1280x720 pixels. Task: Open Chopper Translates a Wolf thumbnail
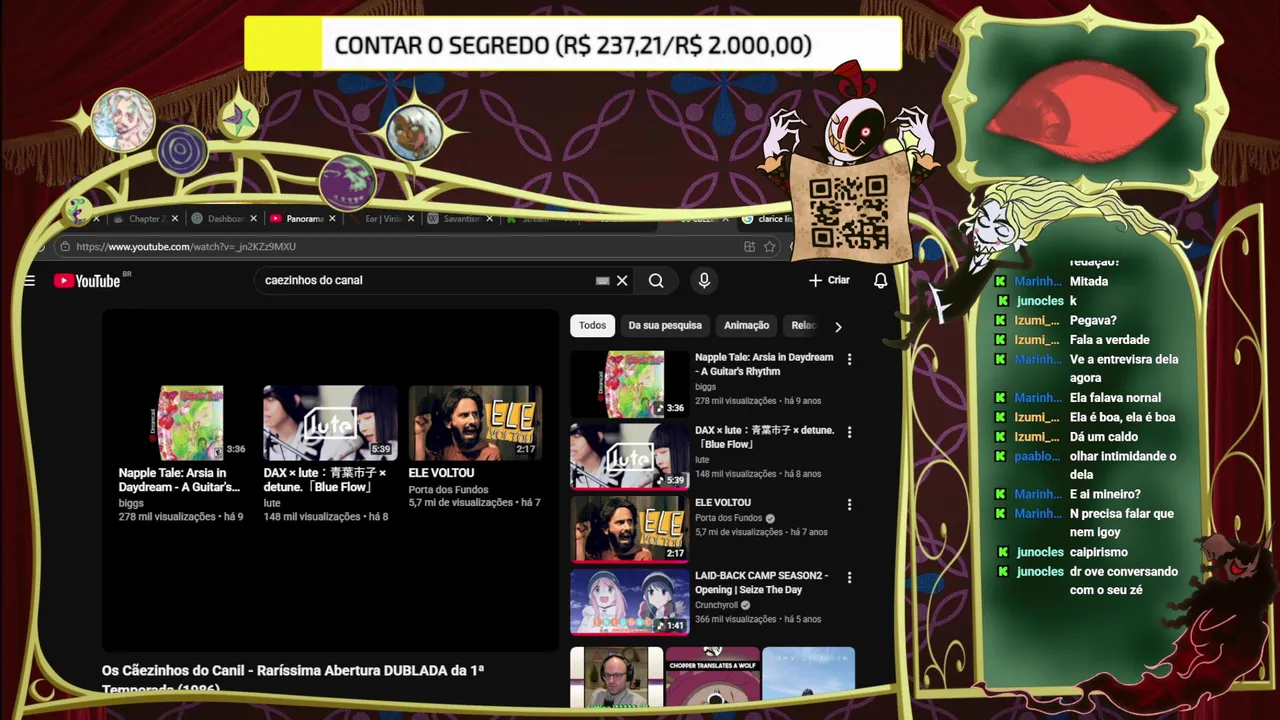point(712,676)
